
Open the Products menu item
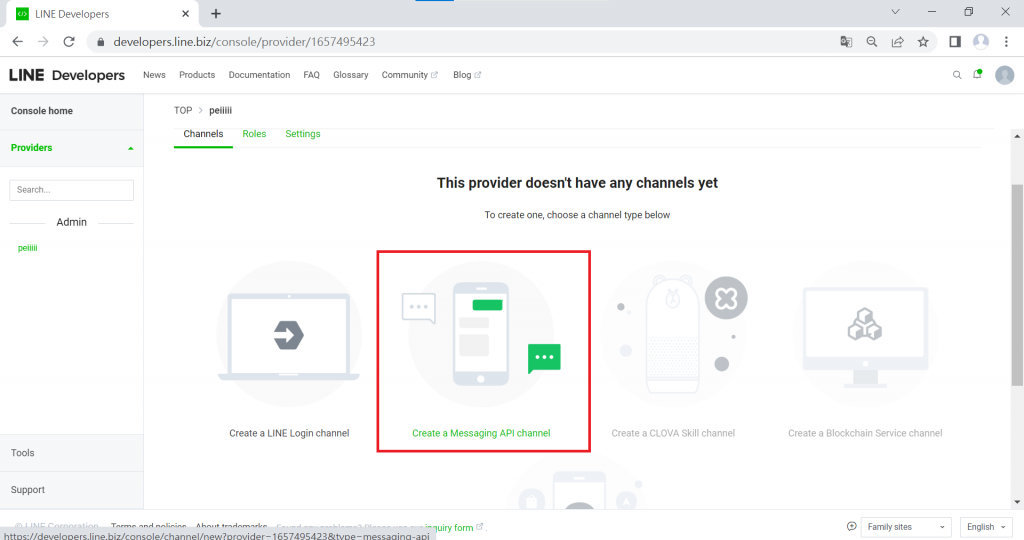(197, 75)
